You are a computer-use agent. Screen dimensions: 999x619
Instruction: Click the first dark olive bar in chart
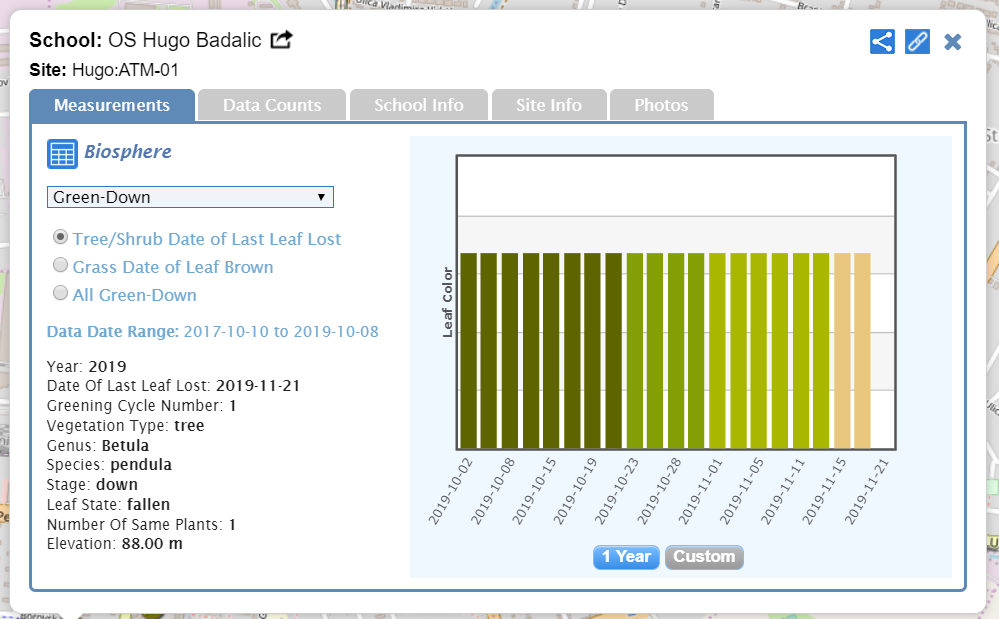pos(468,350)
